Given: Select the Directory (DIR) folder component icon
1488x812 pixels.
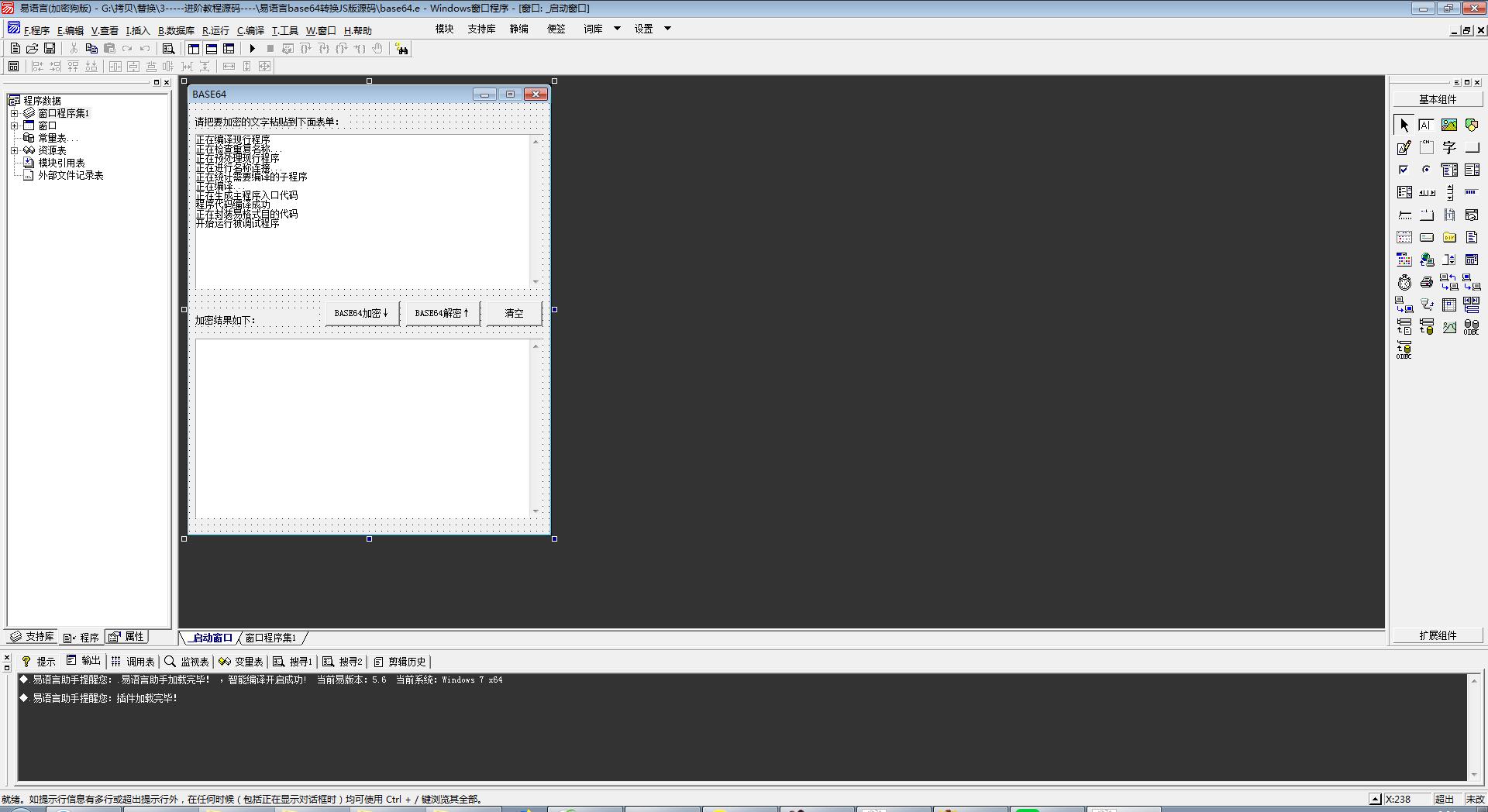Looking at the screenshot, I should coord(1449,237).
